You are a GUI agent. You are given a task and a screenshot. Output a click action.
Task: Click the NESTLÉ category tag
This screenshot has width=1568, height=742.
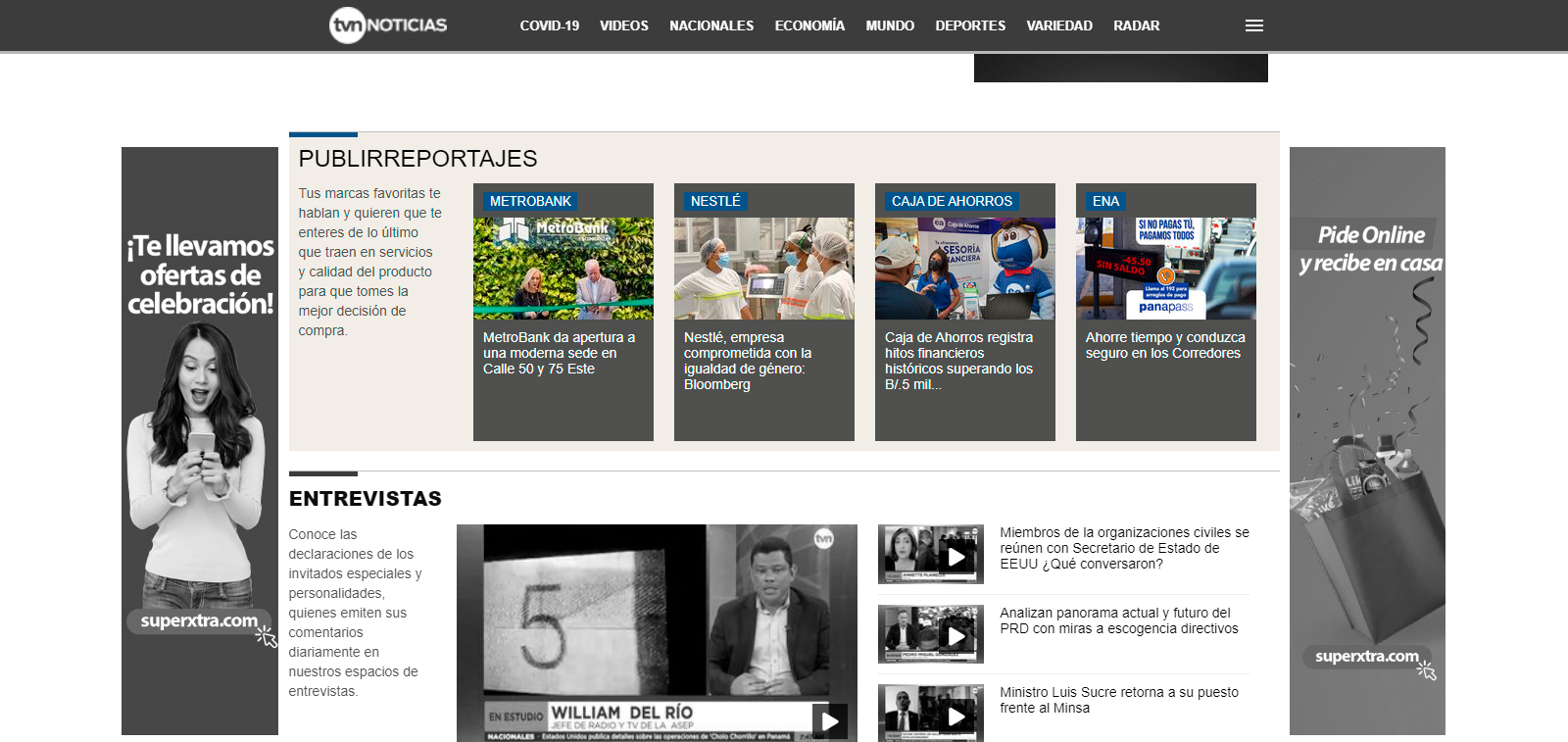715,201
